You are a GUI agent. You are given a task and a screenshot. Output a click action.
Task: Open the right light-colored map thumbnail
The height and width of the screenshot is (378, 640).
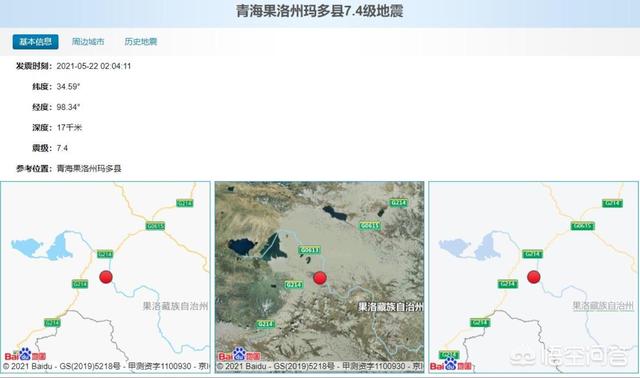point(533,277)
